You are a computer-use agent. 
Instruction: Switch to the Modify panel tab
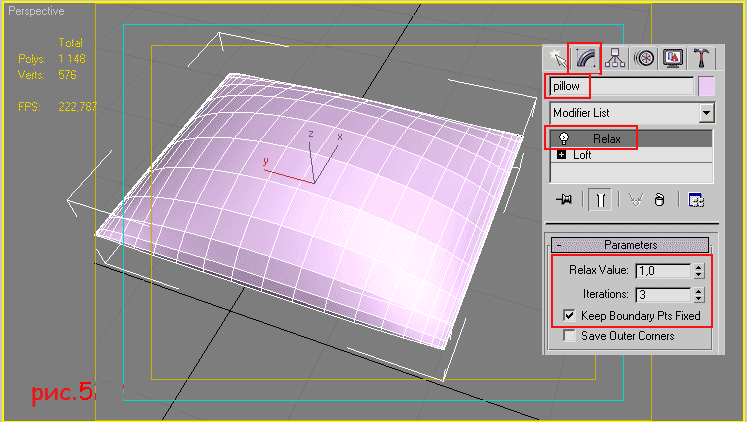coord(584,58)
